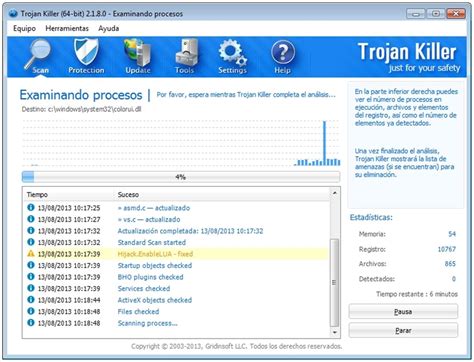Click the Trojan Killer title bar app icon
Viewport: 474px width, 362px height.
pyautogui.click(x=13, y=14)
